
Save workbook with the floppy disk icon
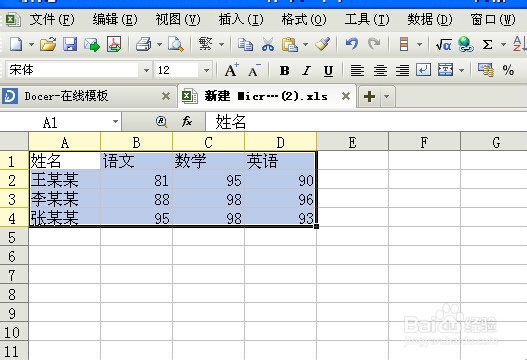pyautogui.click(x=70, y=44)
